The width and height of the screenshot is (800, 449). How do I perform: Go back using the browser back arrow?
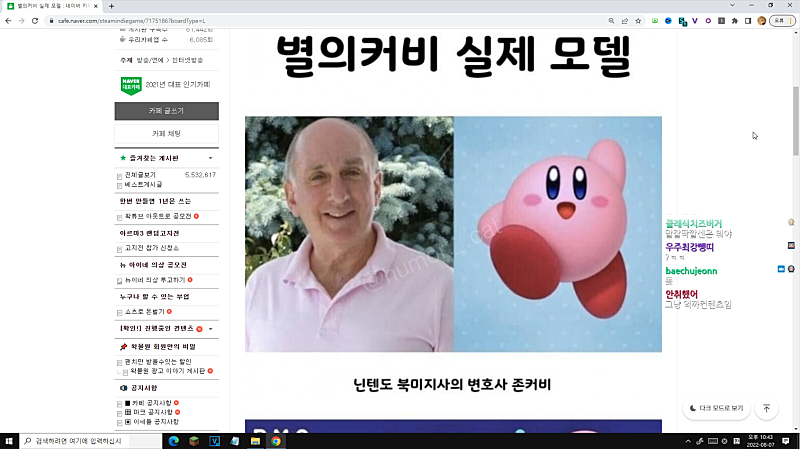coord(8,19)
